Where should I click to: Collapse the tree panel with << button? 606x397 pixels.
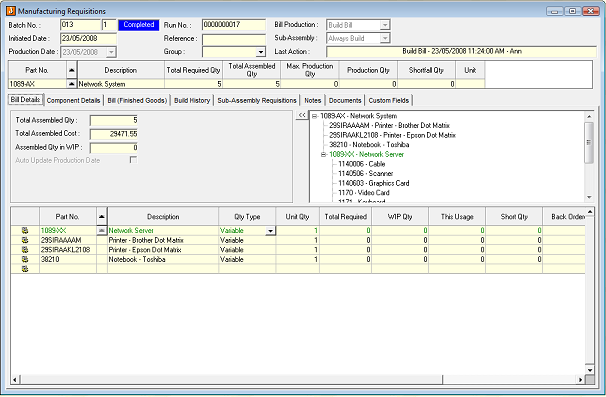tap(302, 115)
